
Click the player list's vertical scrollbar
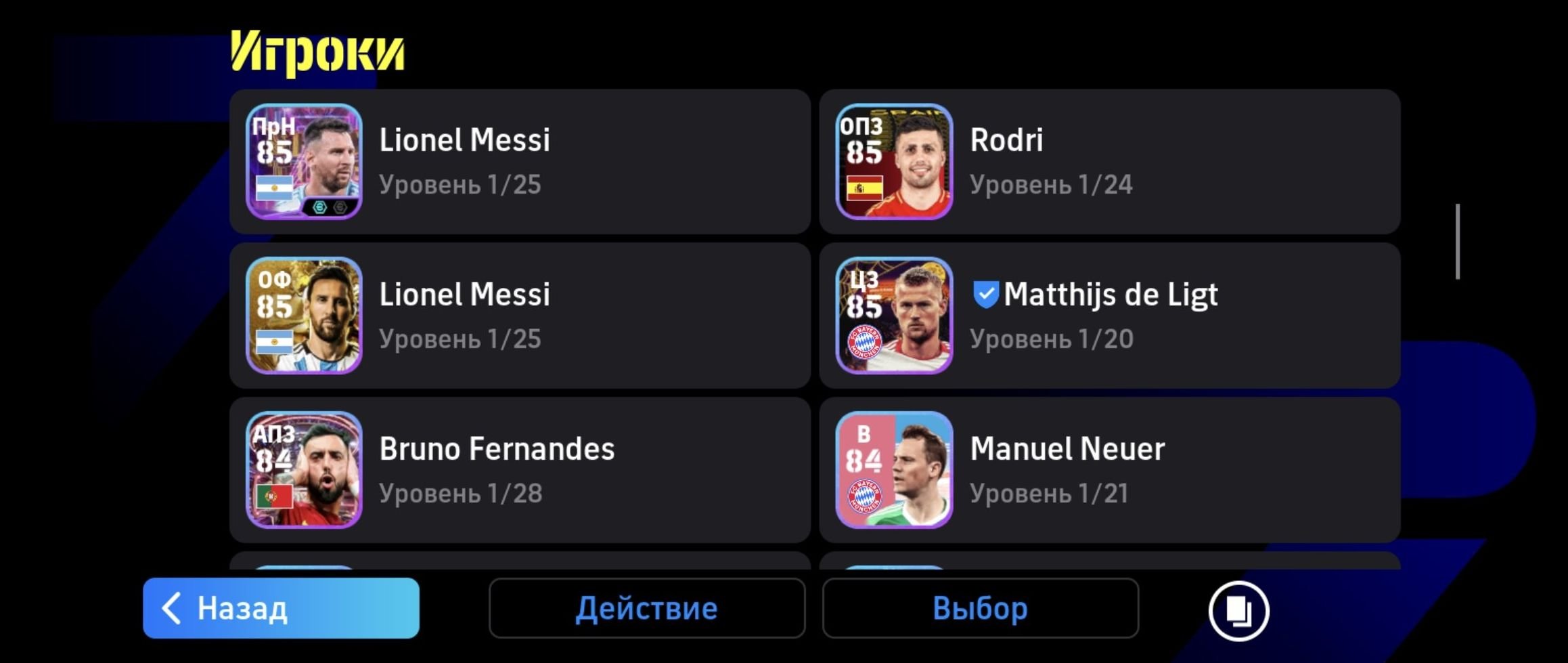[x=1458, y=241]
